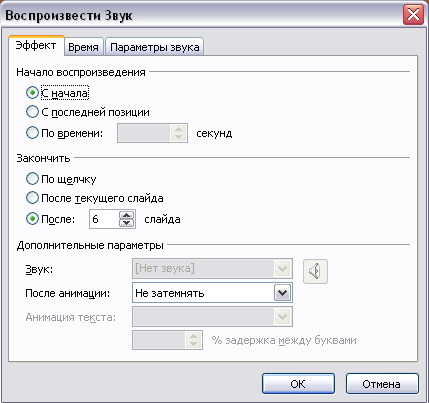Click the slide number input field

coord(105,219)
